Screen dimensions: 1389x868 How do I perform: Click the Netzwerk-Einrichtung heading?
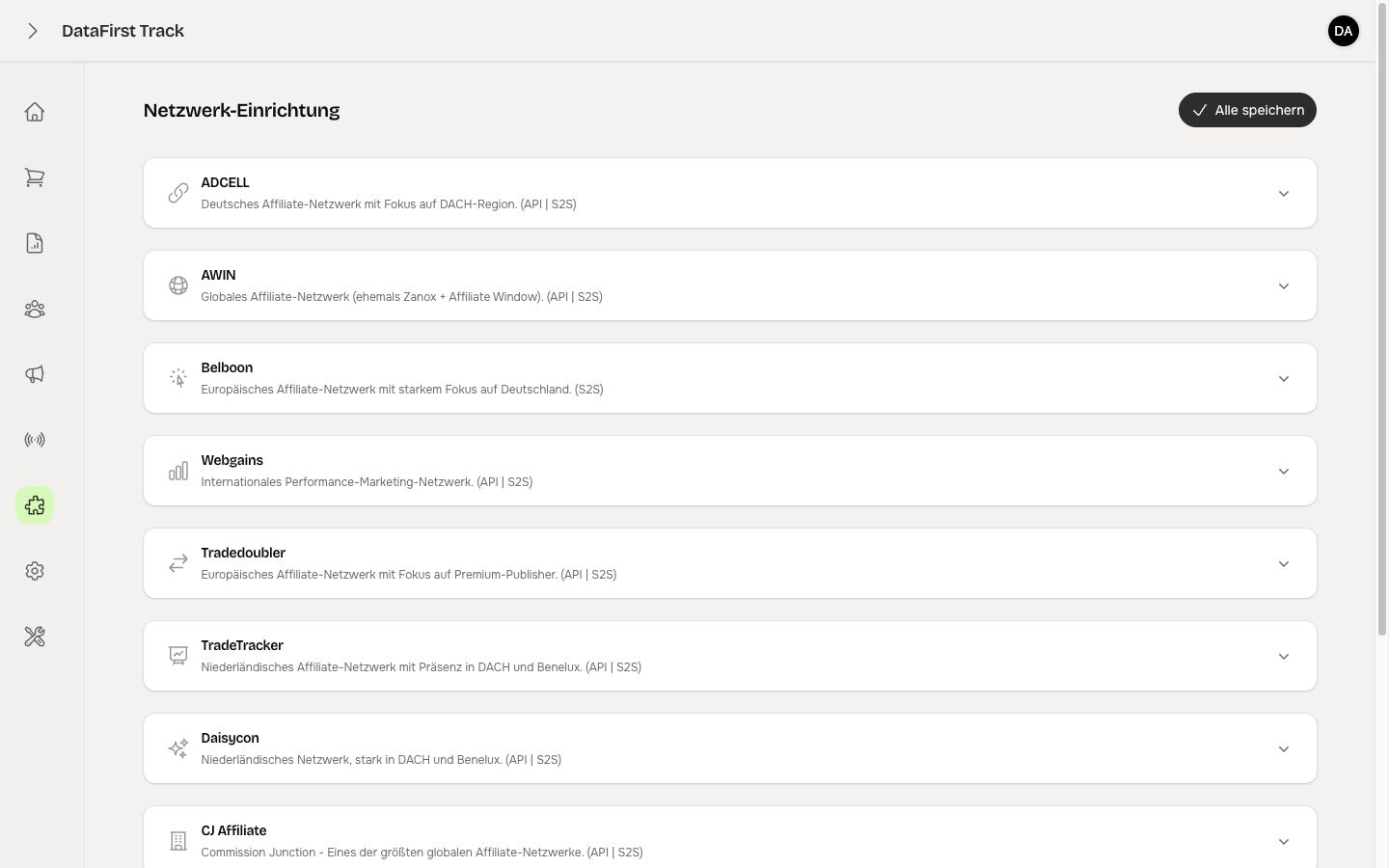tap(241, 110)
